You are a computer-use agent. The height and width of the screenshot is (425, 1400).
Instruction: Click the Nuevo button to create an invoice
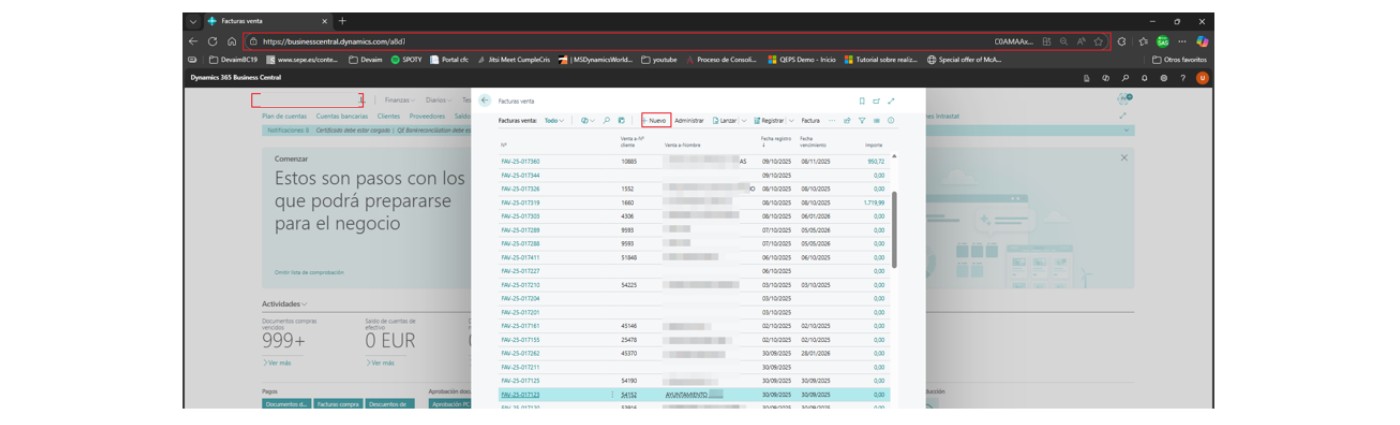tap(655, 120)
